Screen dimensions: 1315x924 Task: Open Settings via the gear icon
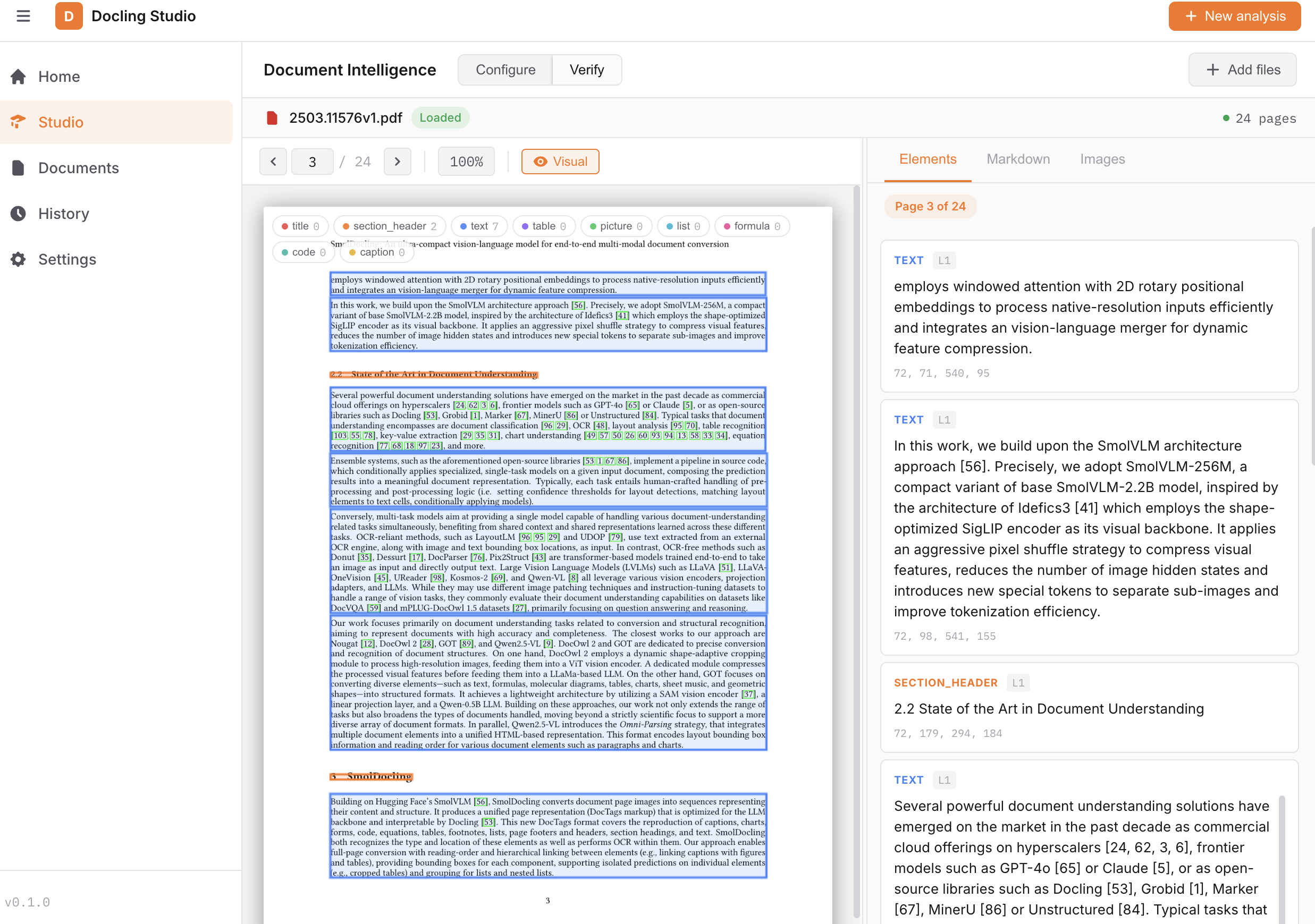click(18, 259)
